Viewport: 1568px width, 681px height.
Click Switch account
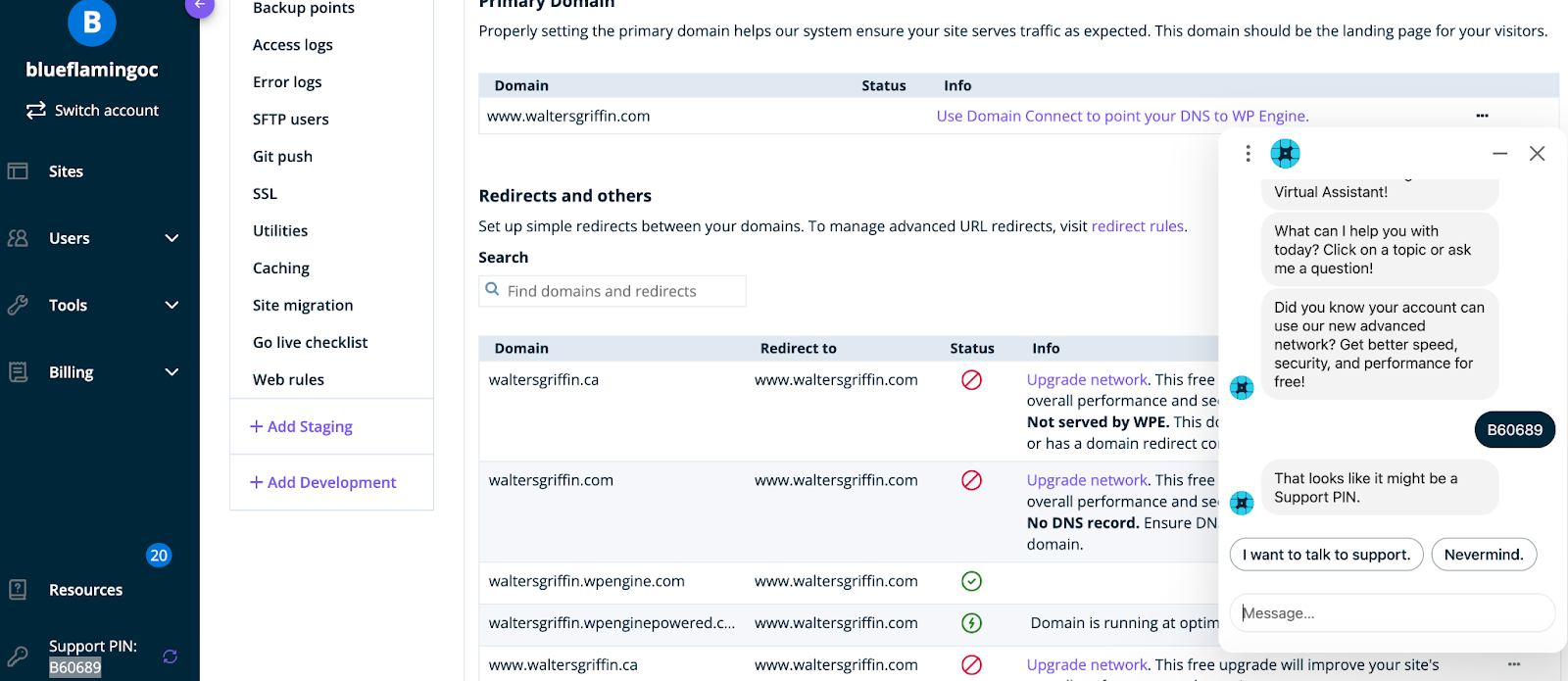click(107, 111)
